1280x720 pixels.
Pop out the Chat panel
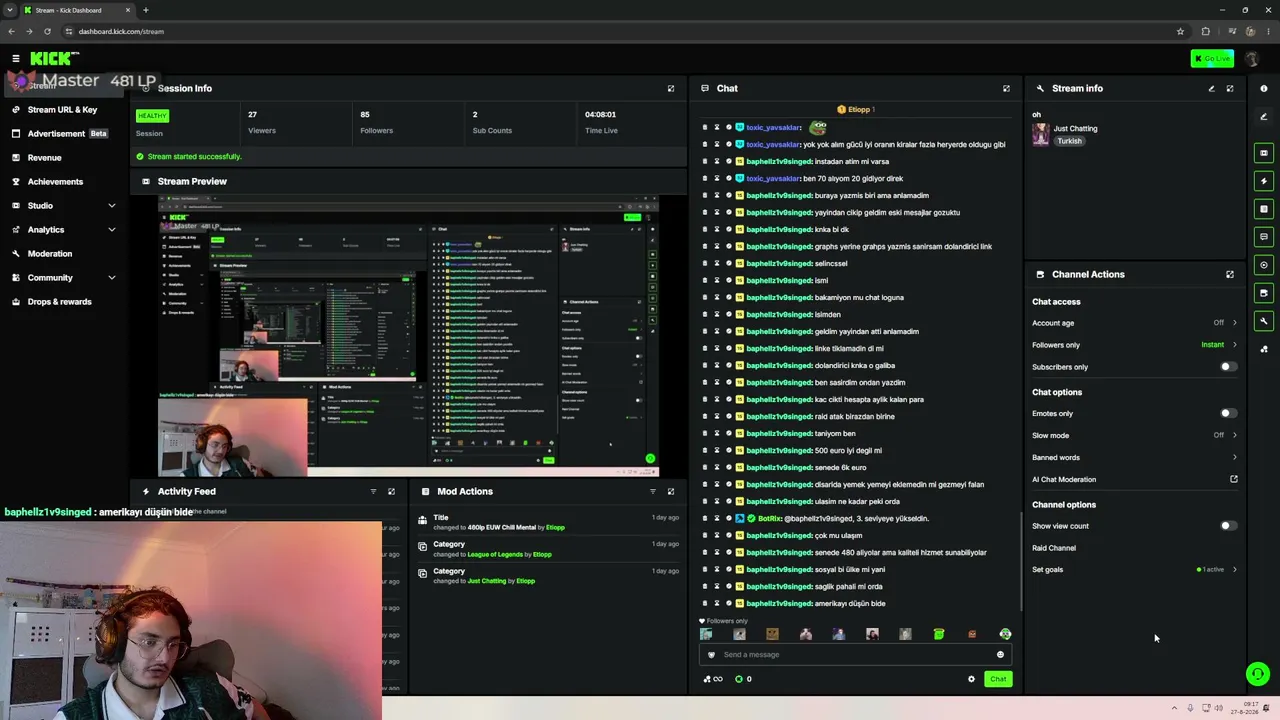point(1006,88)
